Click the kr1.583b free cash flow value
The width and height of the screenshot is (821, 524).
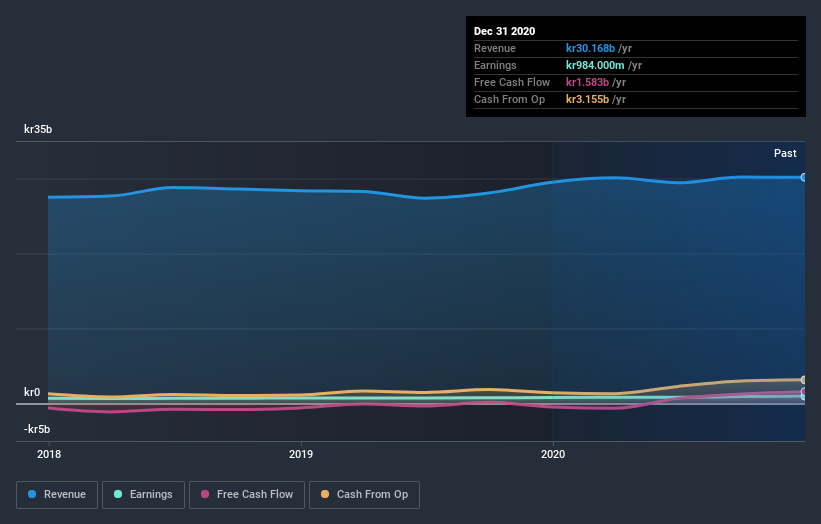(x=587, y=82)
